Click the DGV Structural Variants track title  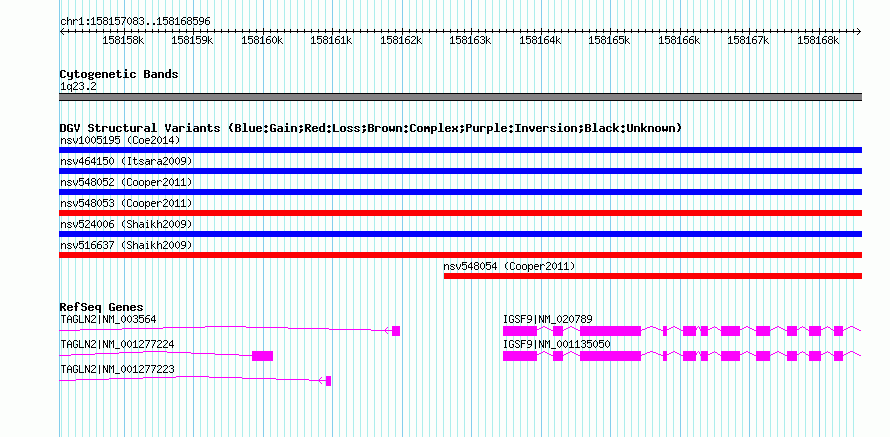[x=370, y=128]
